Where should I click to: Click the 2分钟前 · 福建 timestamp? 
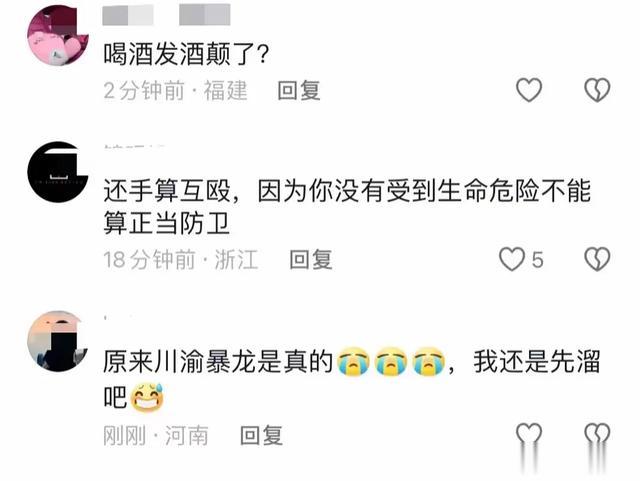(x=175, y=90)
